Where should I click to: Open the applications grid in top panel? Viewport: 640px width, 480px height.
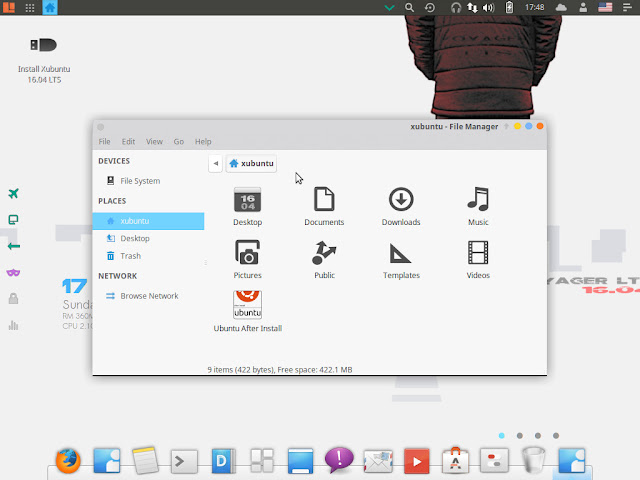click(30, 8)
